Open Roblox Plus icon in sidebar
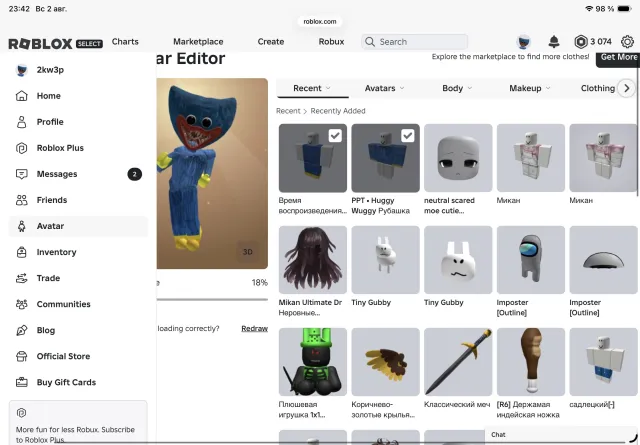The image size is (640, 445). [x=22, y=148]
